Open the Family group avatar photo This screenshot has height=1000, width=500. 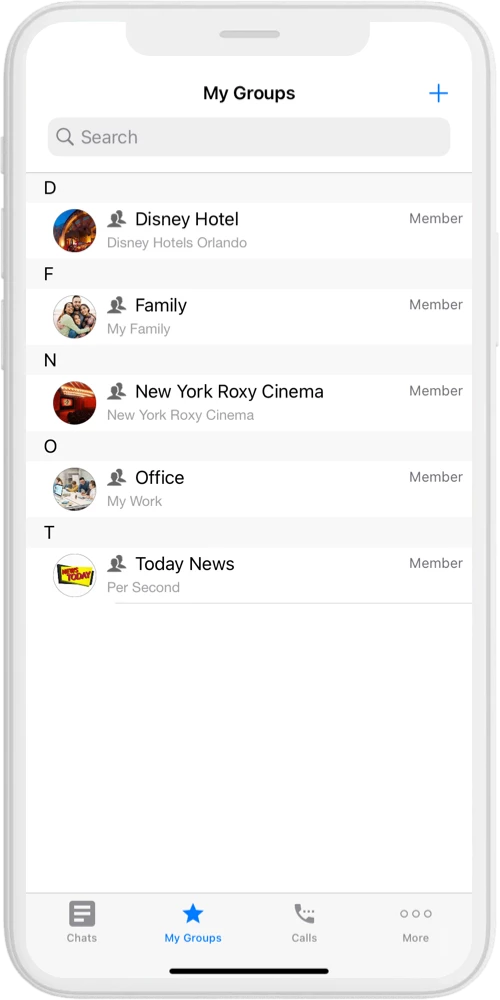(75, 317)
